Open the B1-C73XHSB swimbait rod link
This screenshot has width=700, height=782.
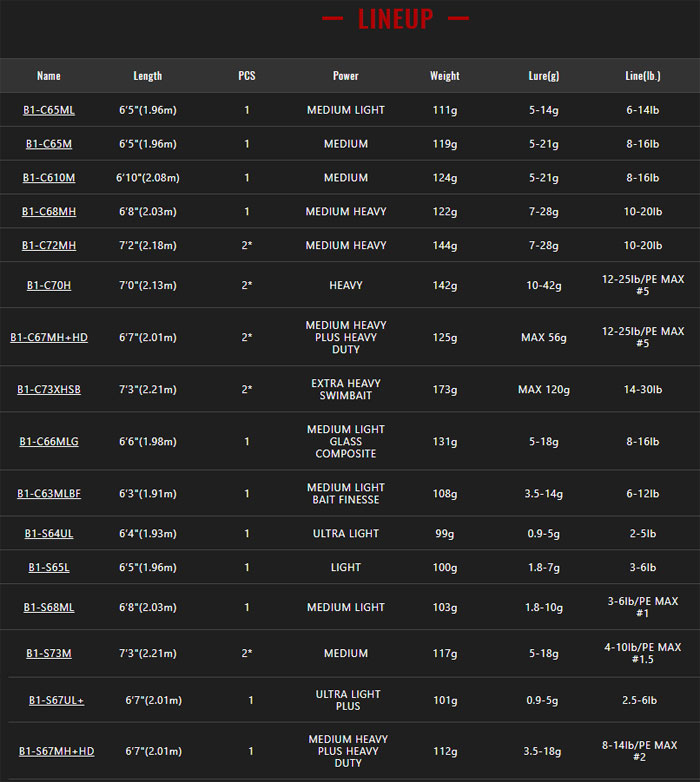pyautogui.click(x=49, y=390)
